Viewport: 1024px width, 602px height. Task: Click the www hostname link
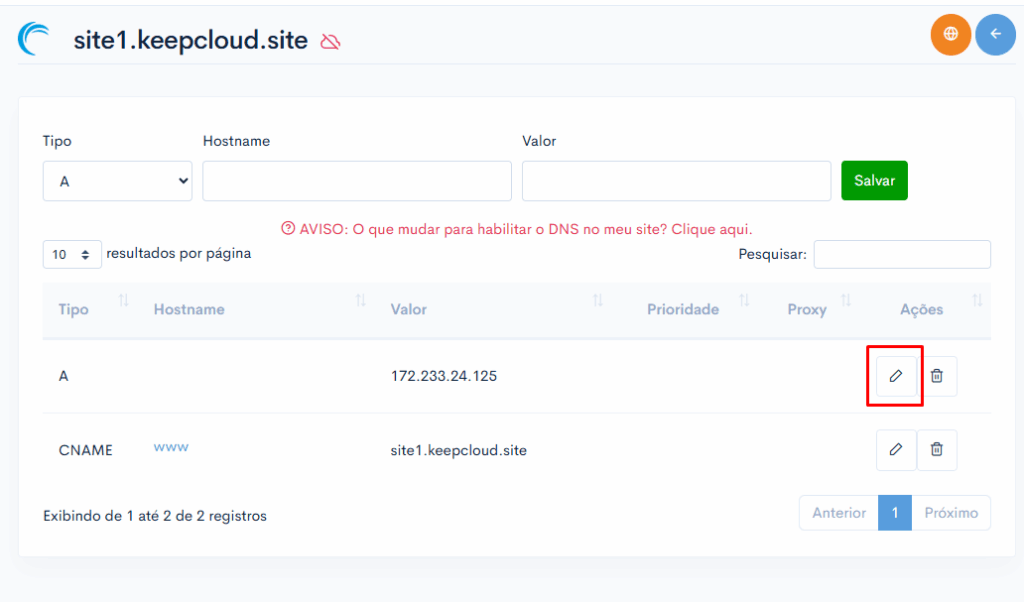[x=171, y=448]
